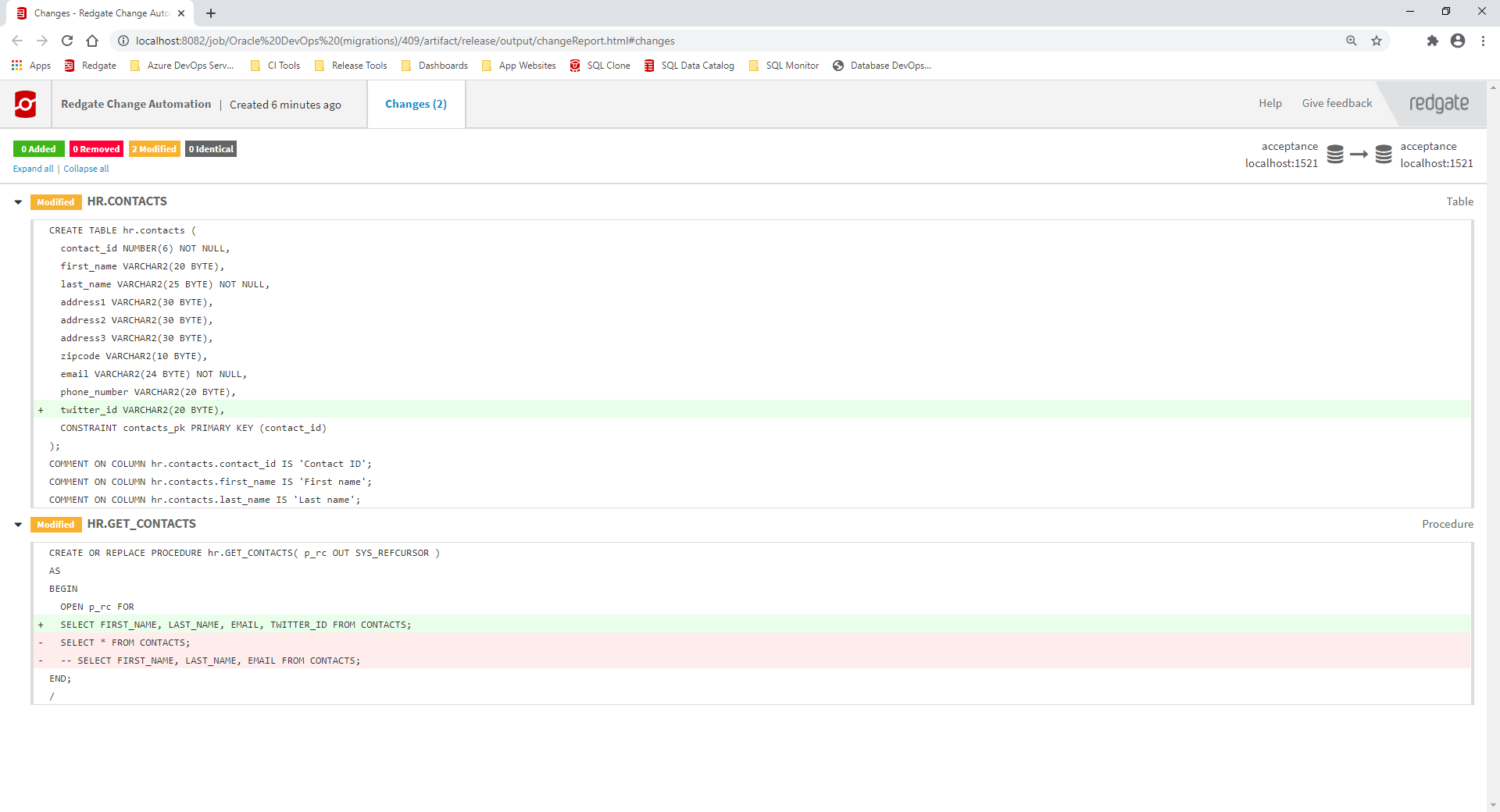Collapse the HR.CONTACTS section arrow
Viewport: 1500px width, 812px height.
[x=18, y=202]
